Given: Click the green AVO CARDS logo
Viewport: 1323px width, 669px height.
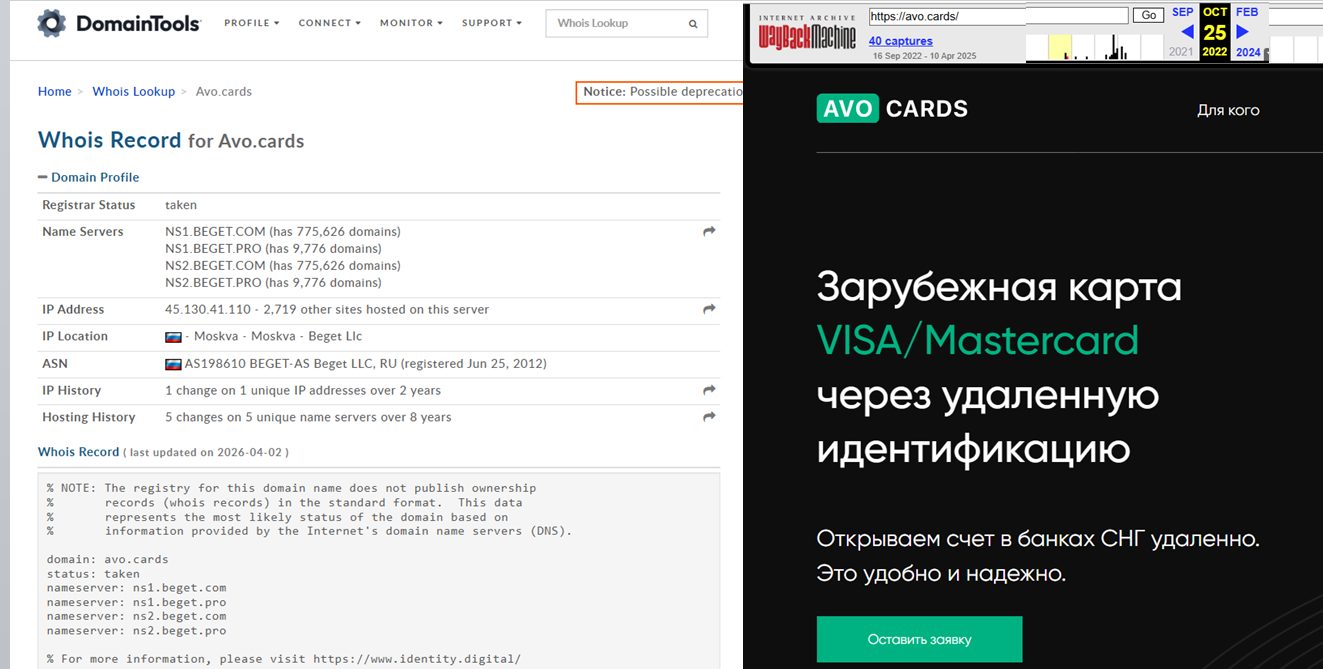Looking at the screenshot, I should pyautogui.click(x=892, y=108).
